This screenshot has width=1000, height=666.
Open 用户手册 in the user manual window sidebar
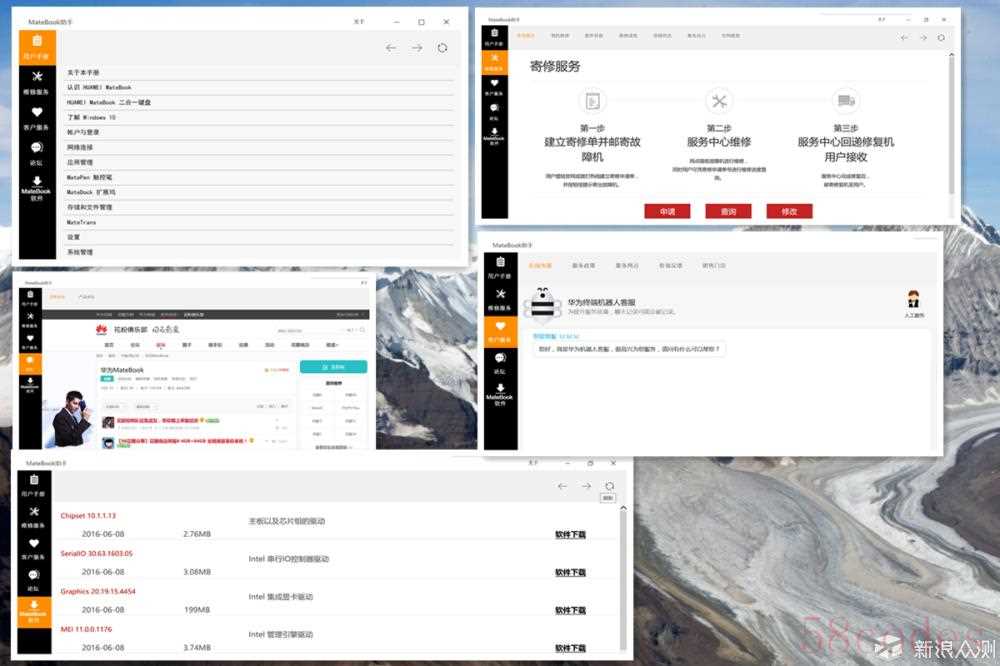point(37,47)
